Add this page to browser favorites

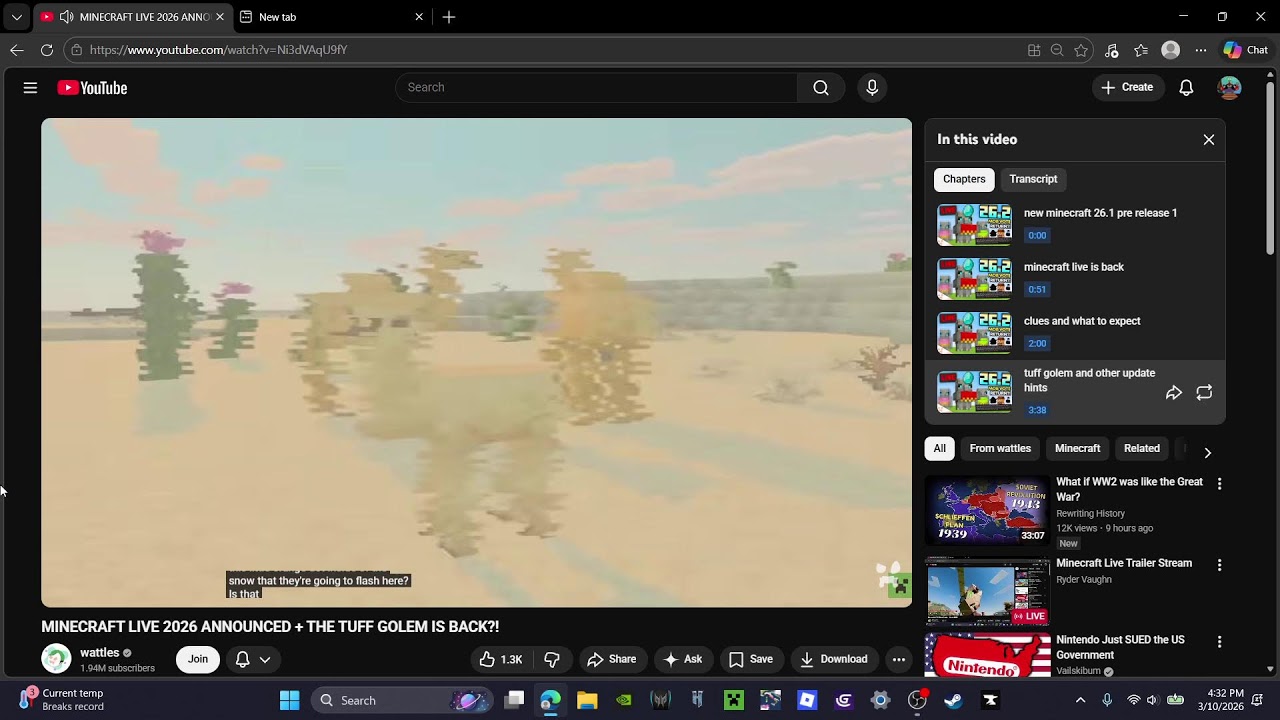click(1081, 50)
